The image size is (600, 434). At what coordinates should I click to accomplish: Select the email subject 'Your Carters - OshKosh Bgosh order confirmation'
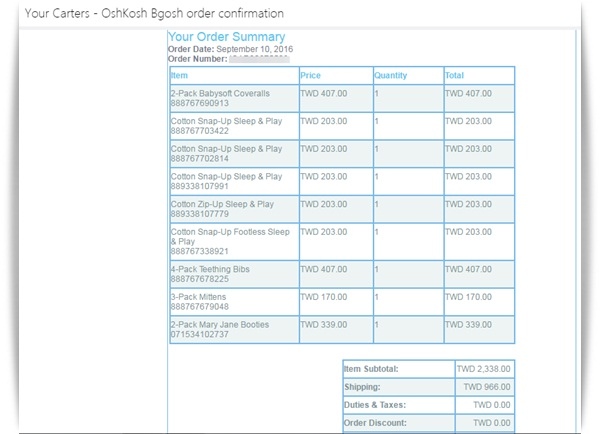[x=154, y=13]
